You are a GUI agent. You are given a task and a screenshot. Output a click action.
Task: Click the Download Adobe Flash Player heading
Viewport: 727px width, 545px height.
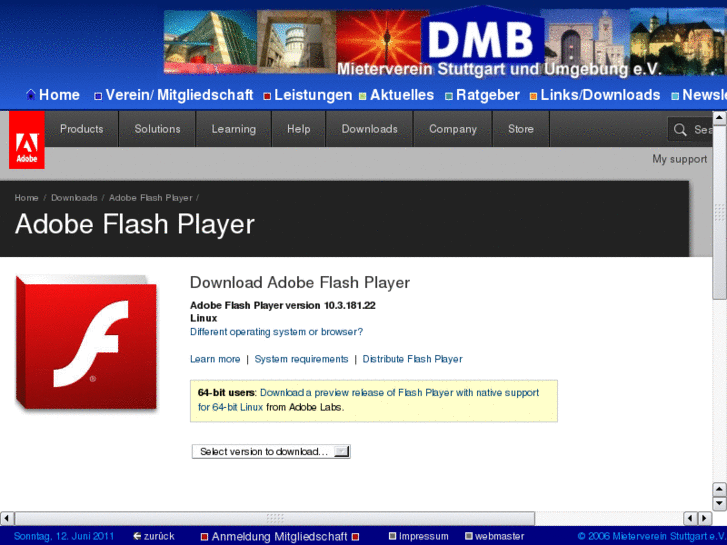pyautogui.click(x=300, y=282)
